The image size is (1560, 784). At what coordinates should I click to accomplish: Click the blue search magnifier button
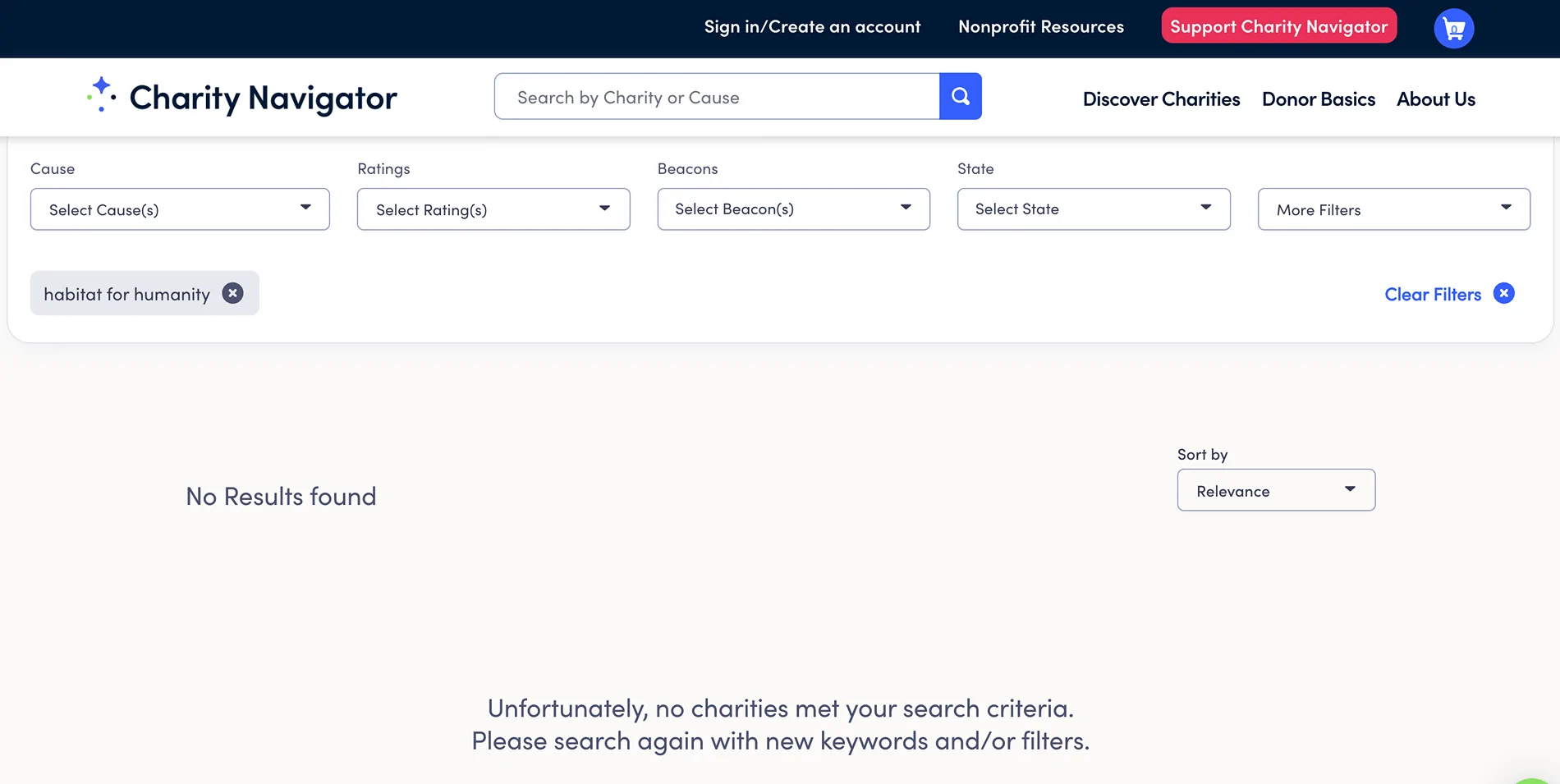pos(961,97)
